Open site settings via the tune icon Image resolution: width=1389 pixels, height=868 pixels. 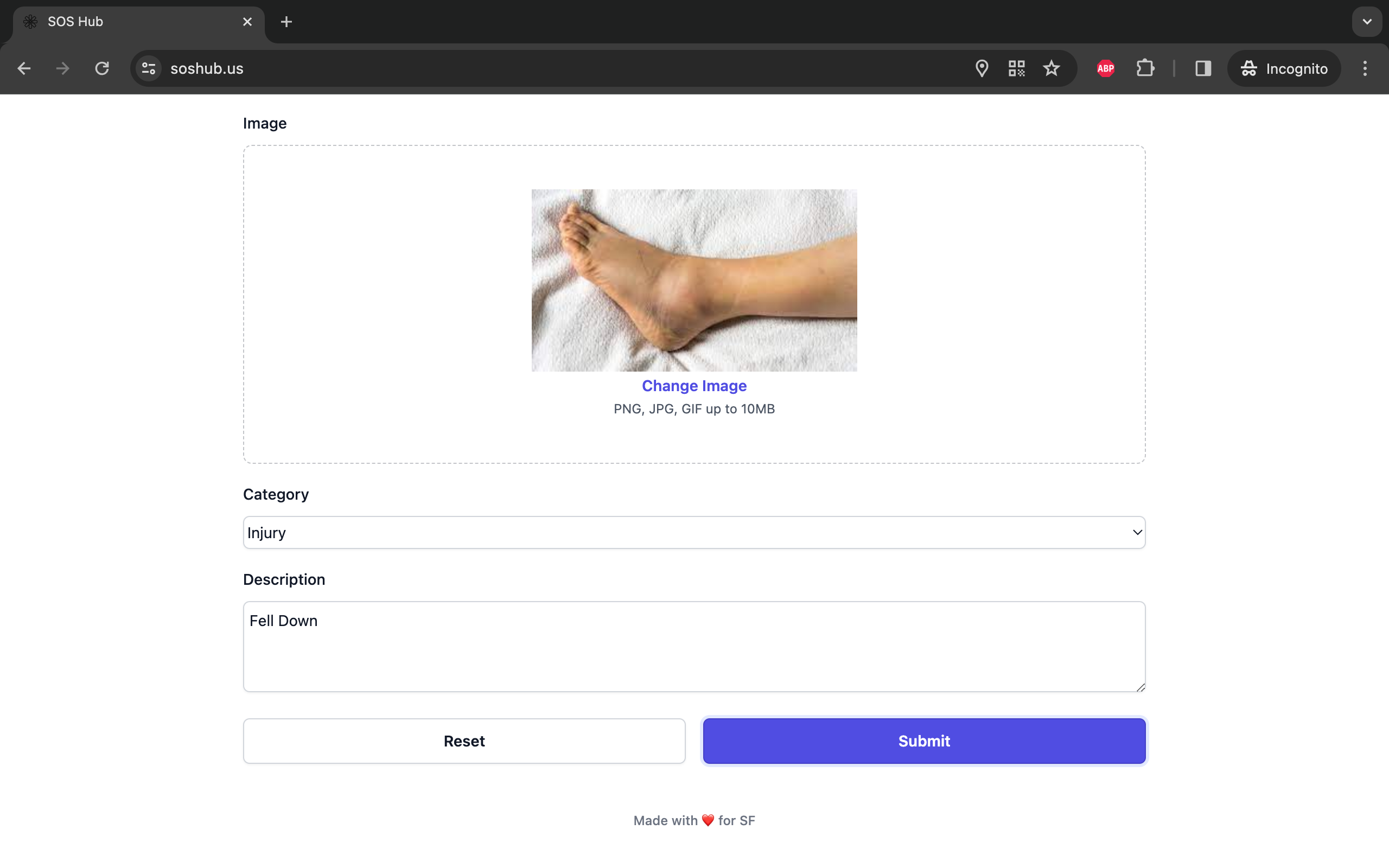tap(148, 68)
